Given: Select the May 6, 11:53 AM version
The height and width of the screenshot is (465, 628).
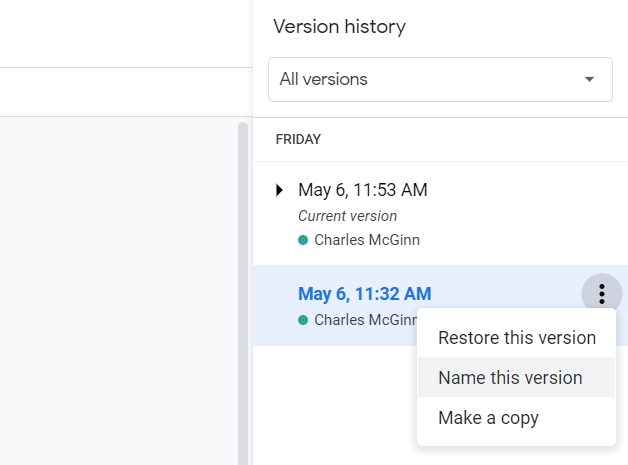Looking at the screenshot, I should (x=363, y=190).
